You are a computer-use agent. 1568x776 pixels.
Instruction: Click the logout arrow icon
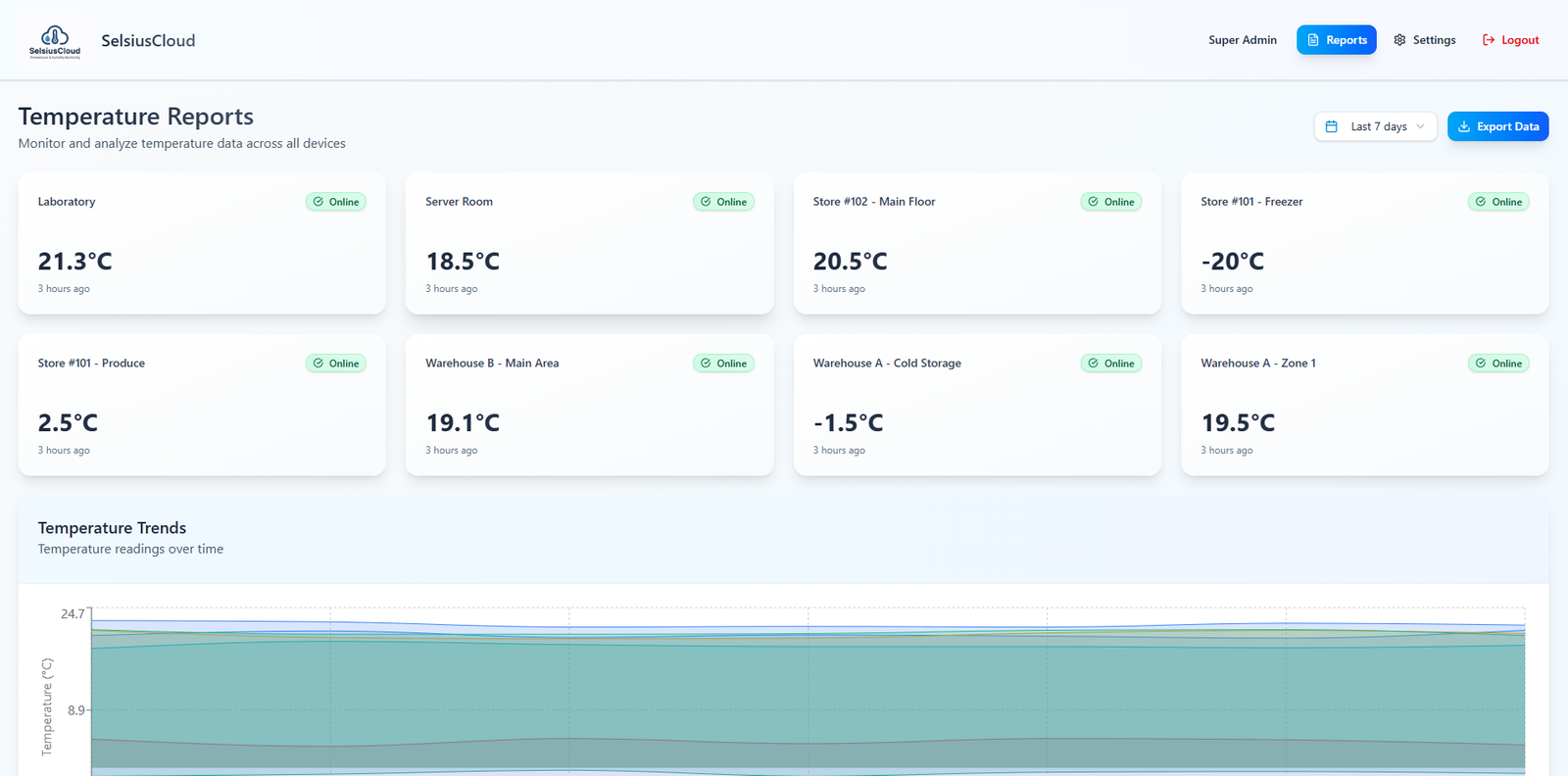point(1489,40)
